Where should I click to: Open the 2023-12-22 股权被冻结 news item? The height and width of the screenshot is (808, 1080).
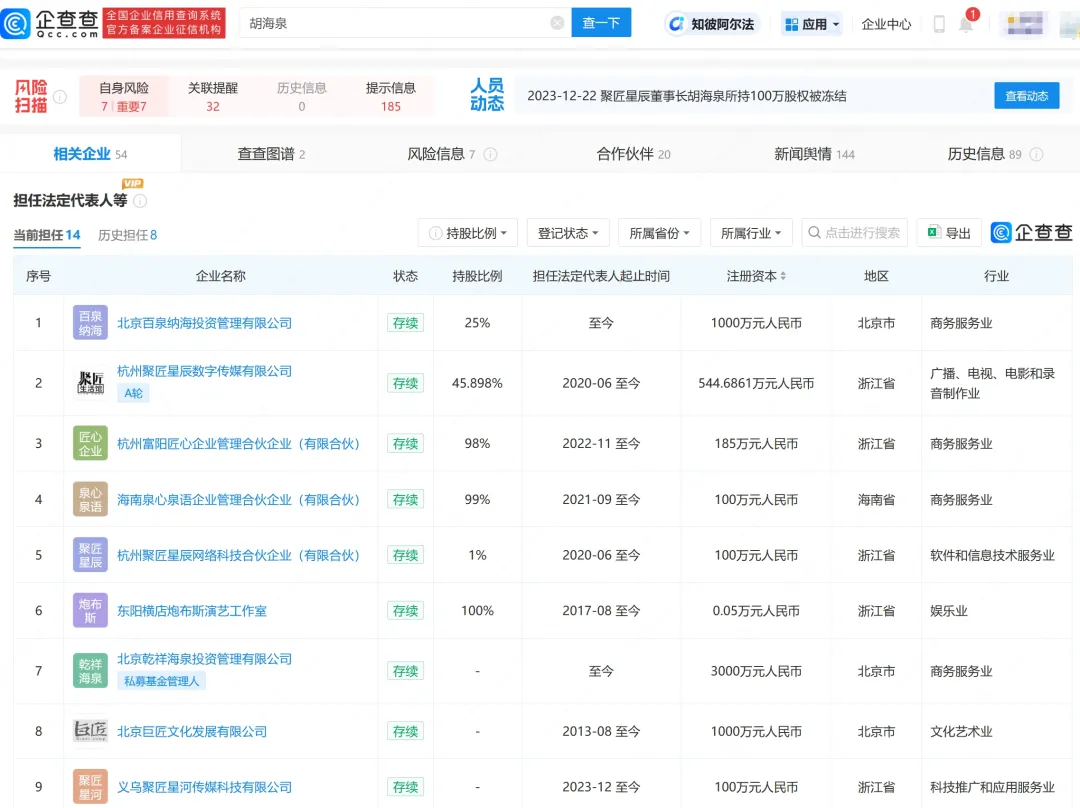(687, 96)
